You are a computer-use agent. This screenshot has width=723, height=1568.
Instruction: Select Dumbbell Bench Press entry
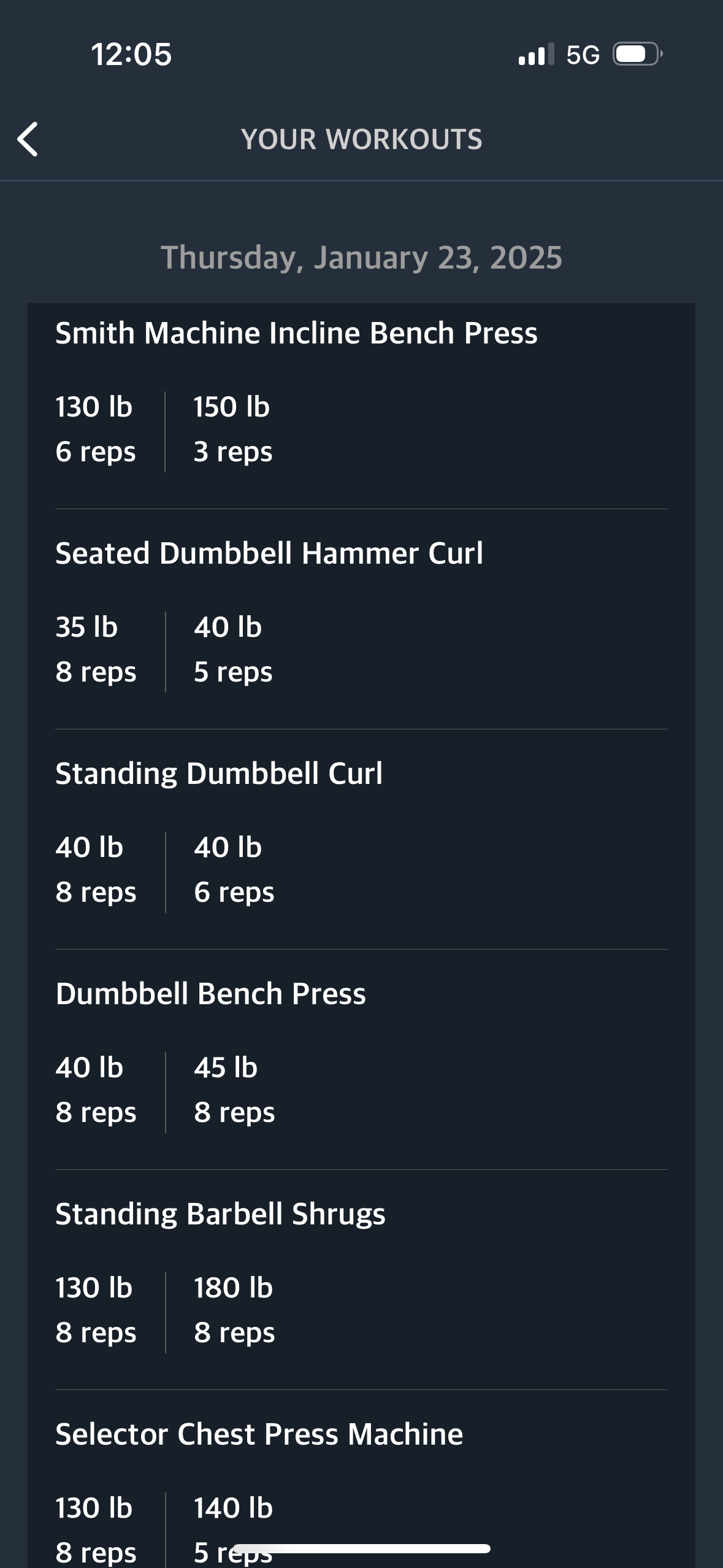tap(210, 994)
